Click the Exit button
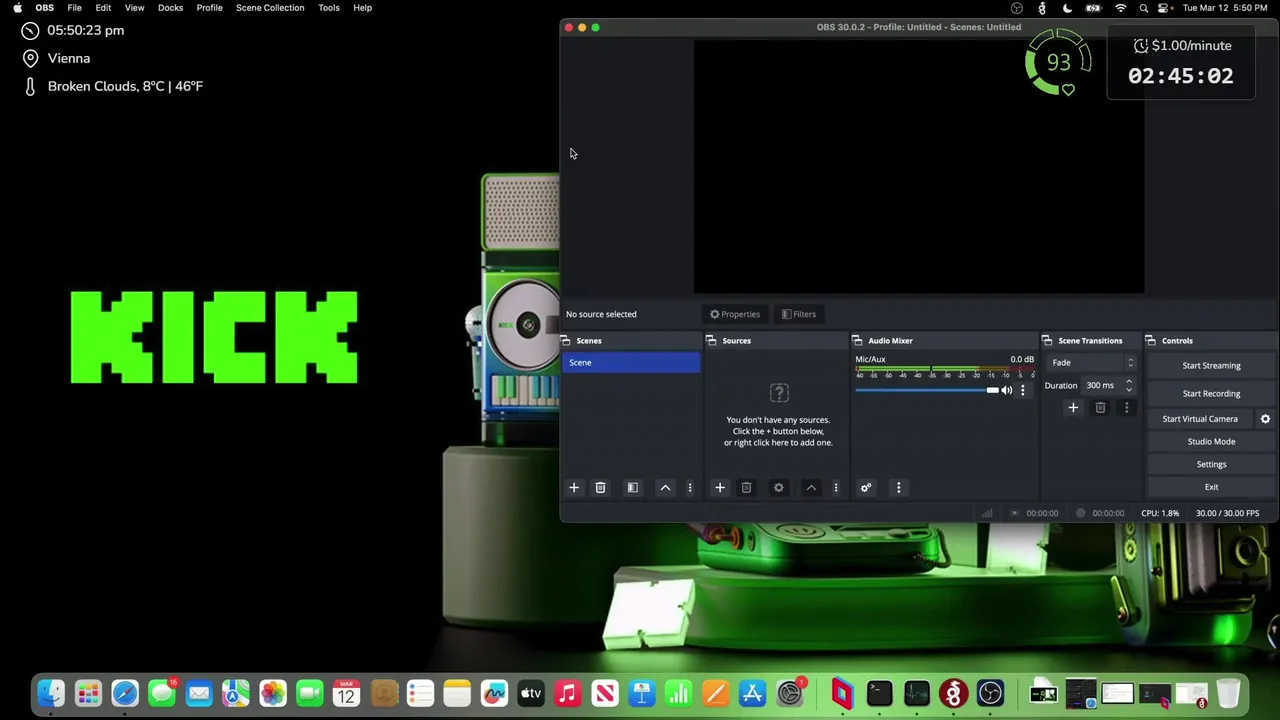Screen dimensions: 1280x720 [1211, 487]
